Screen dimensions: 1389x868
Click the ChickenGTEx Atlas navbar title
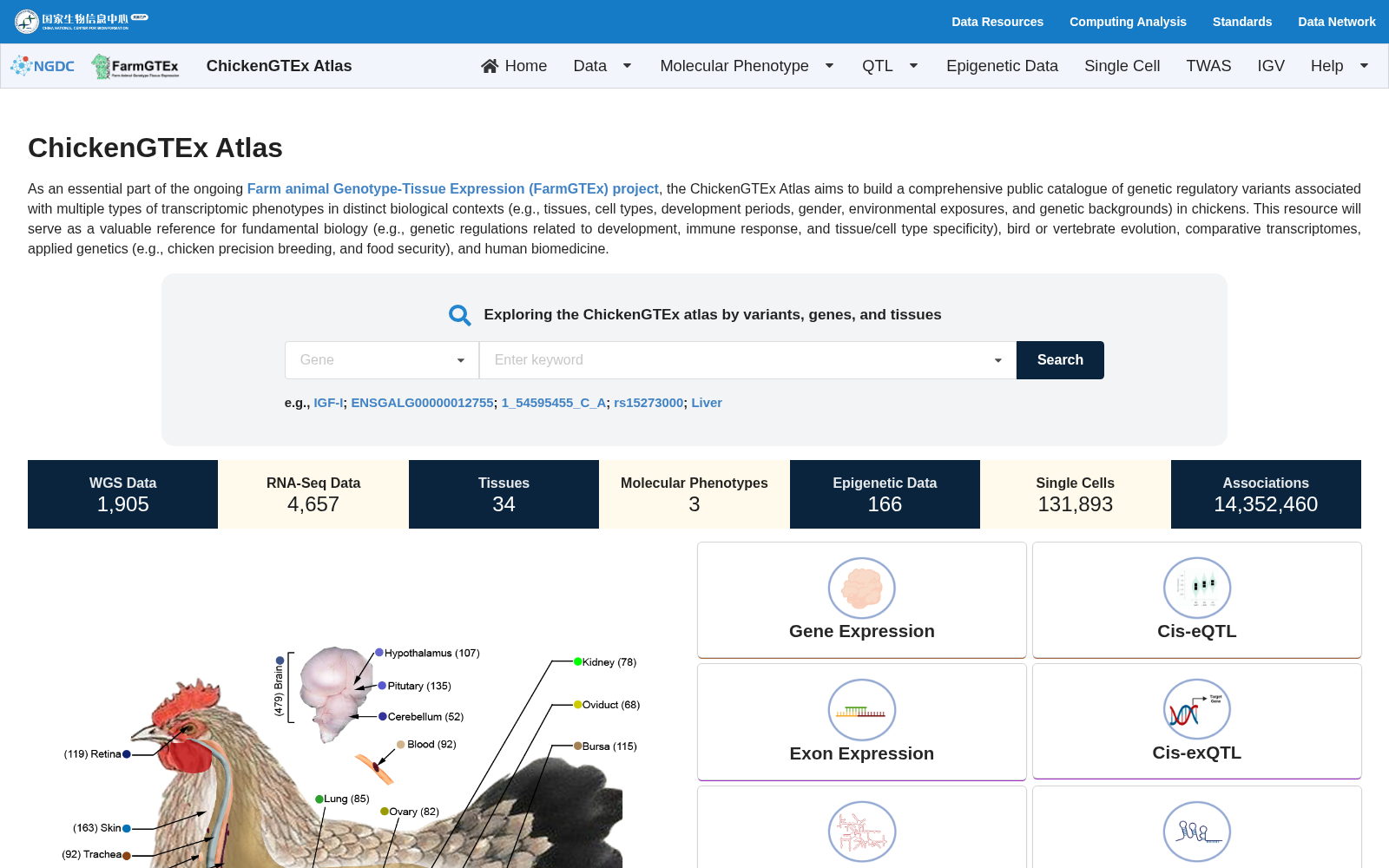point(279,66)
